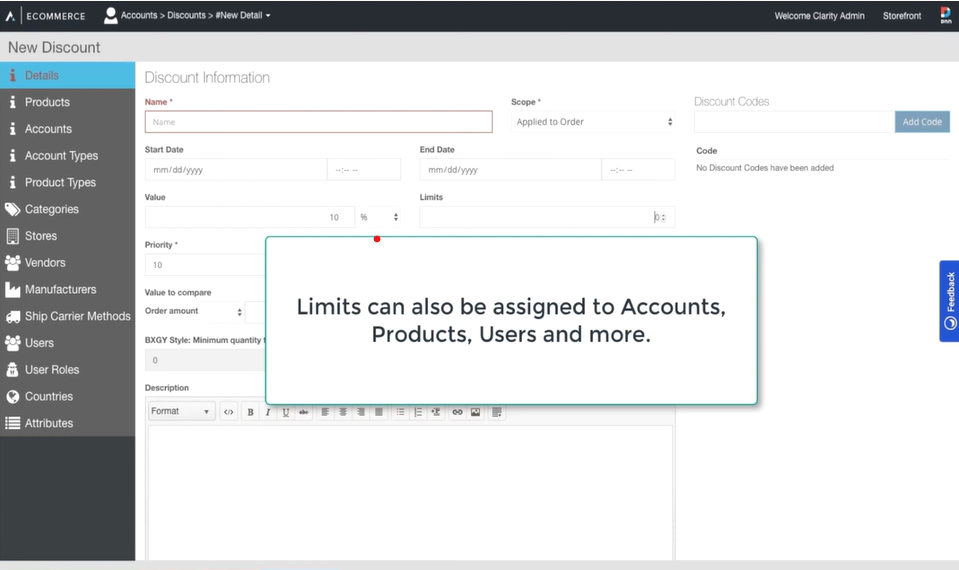Insert a link in description

point(457,412)
